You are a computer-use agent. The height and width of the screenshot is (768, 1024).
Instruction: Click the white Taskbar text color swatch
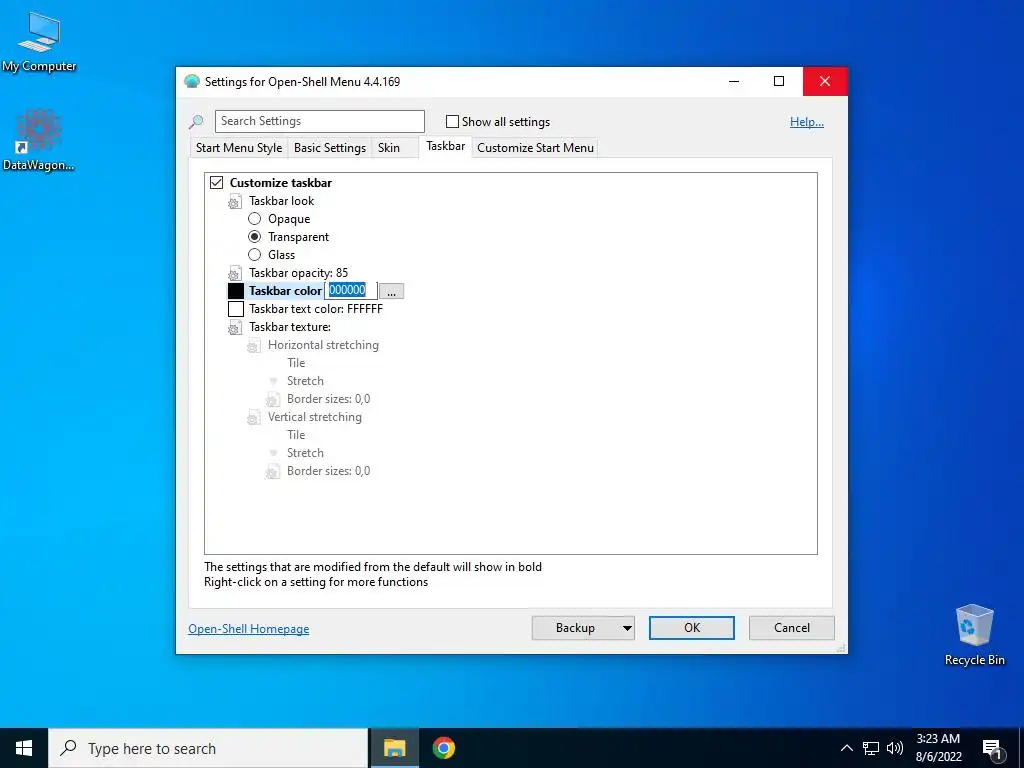coord(236,309)
